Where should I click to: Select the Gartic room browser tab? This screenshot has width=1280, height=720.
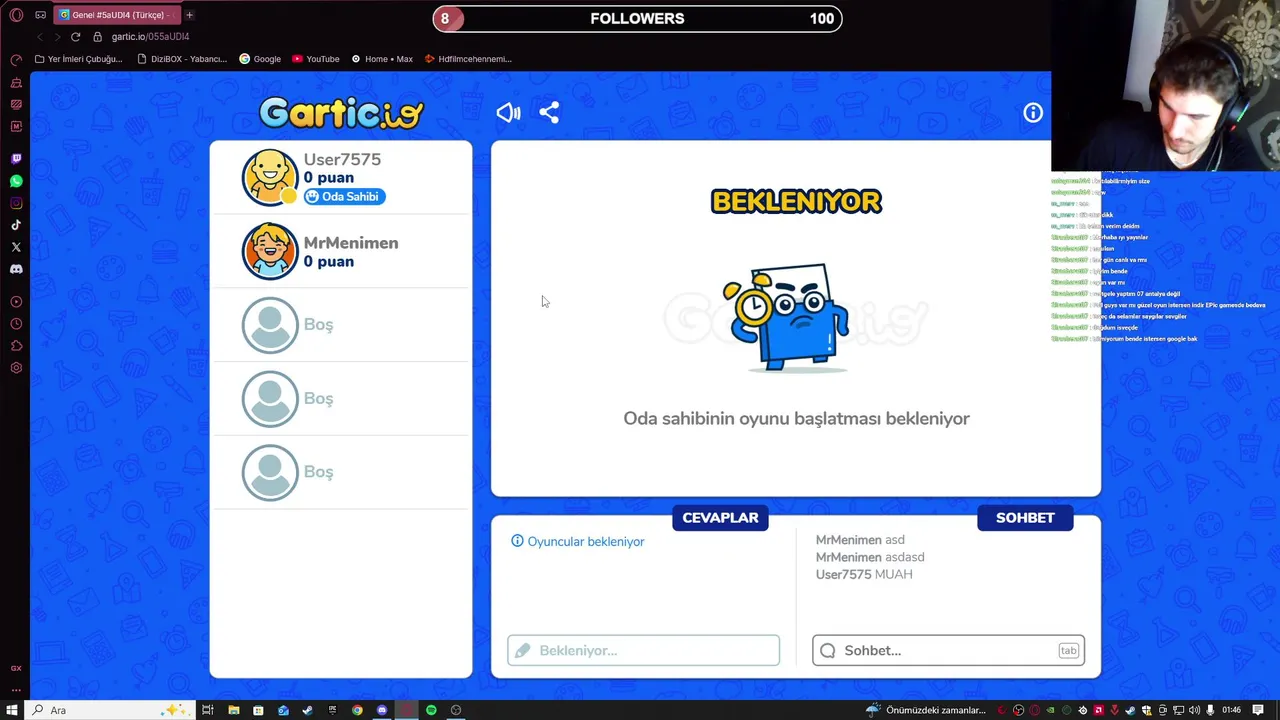[116, 15]
